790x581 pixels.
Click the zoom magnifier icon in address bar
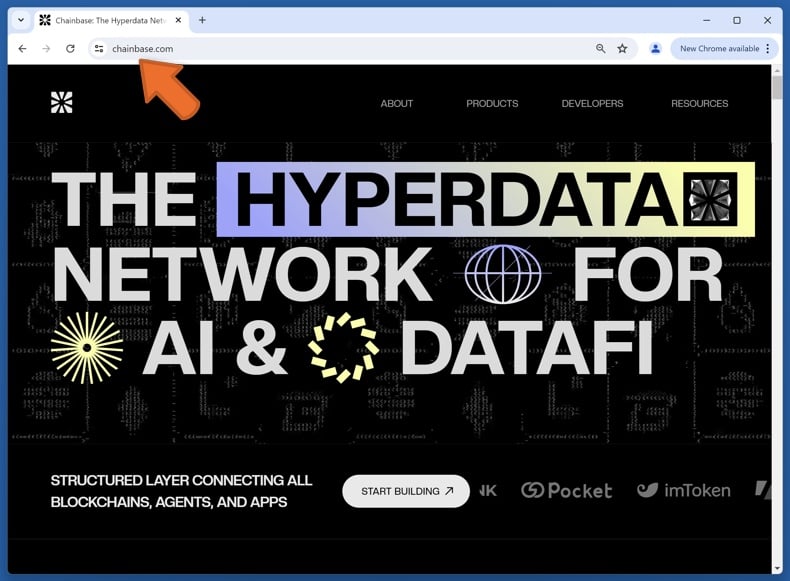click(601, 48)
